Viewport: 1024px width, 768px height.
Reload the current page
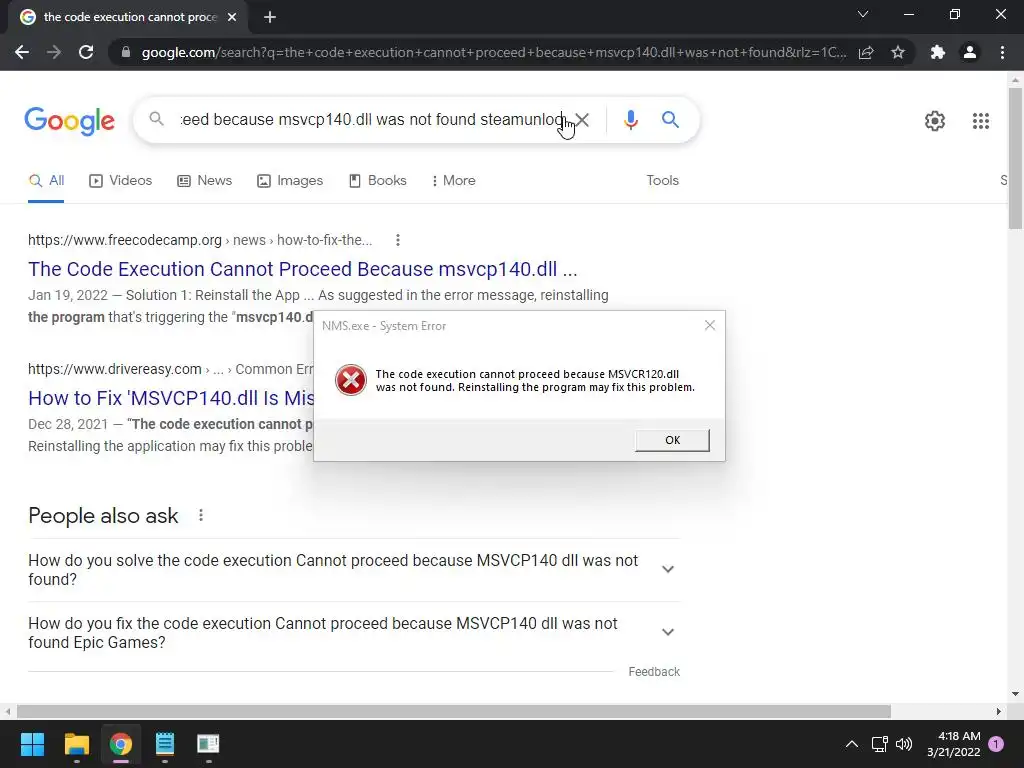tap(86, 52)
